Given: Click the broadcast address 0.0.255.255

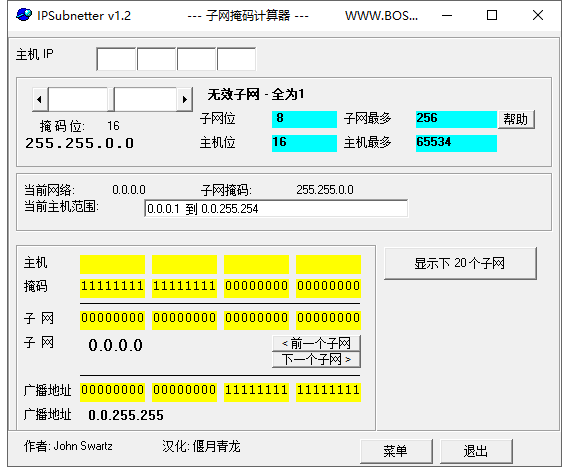Looking at the screenshot, I should tap(126, 415).
